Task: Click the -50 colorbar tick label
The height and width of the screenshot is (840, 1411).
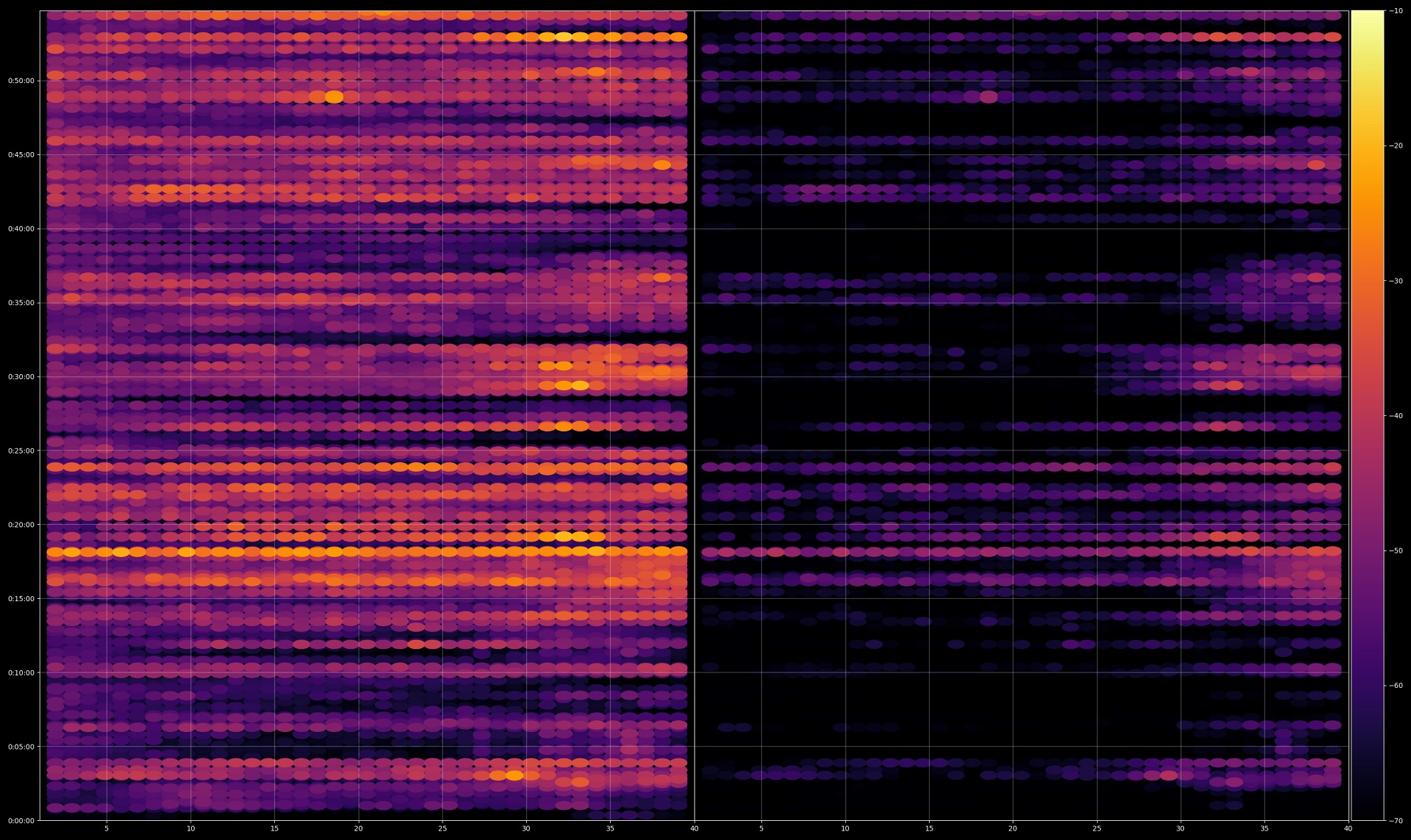Action: (x=1396, y=550)
